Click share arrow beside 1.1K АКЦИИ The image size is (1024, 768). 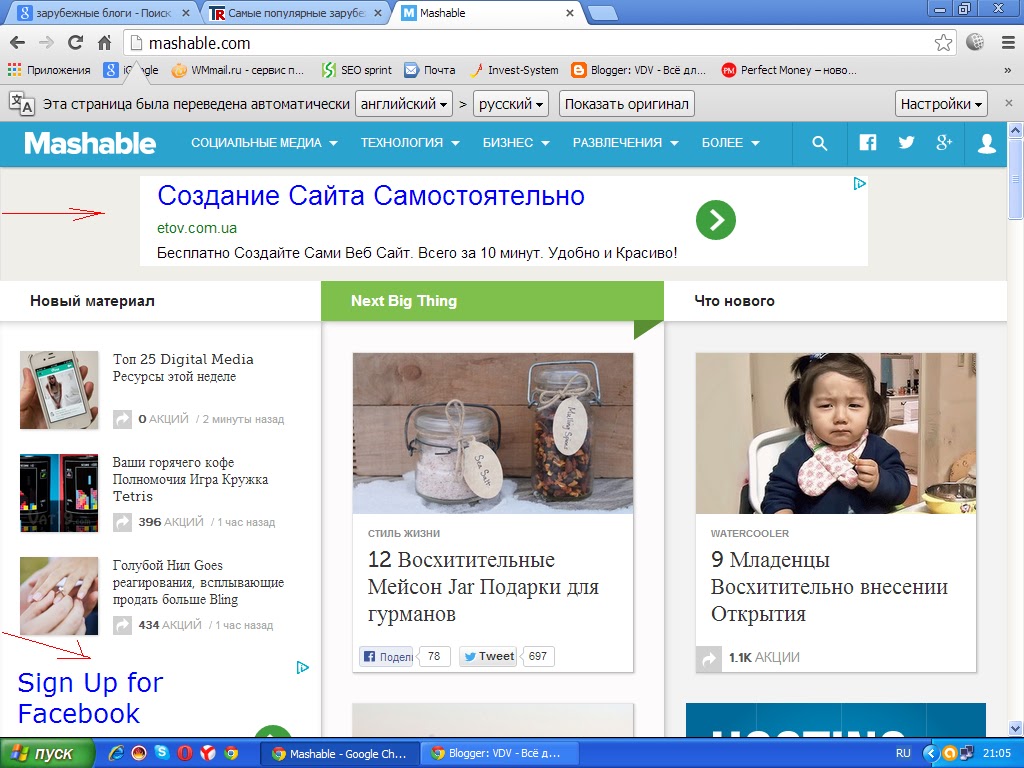point(709,658)
